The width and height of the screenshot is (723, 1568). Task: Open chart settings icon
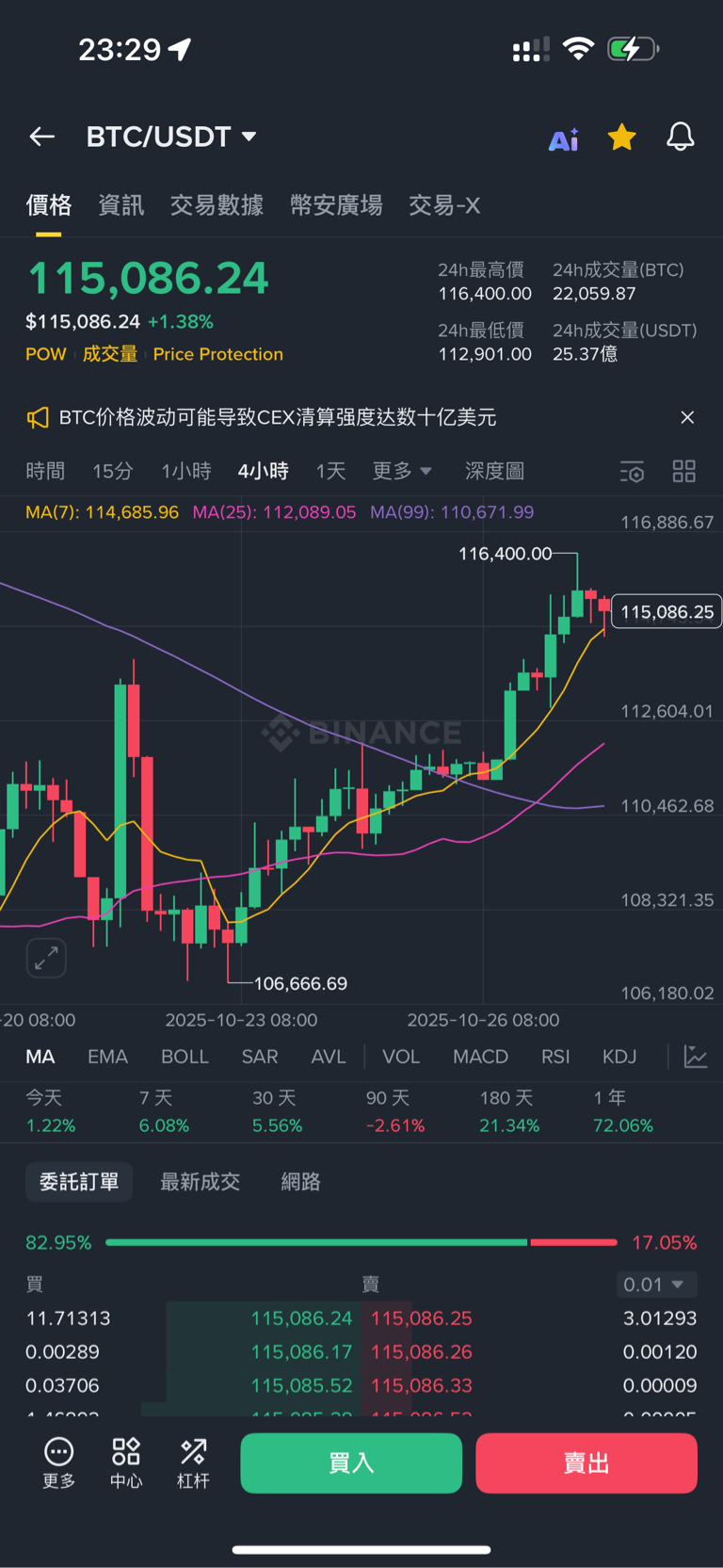632,472
